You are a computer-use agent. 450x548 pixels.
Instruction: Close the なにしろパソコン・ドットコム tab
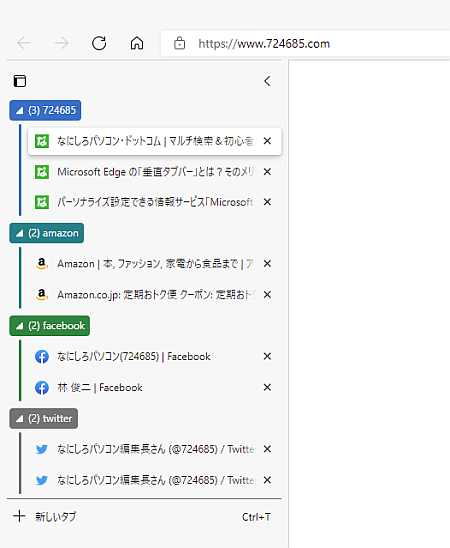(x=267, y=141)
